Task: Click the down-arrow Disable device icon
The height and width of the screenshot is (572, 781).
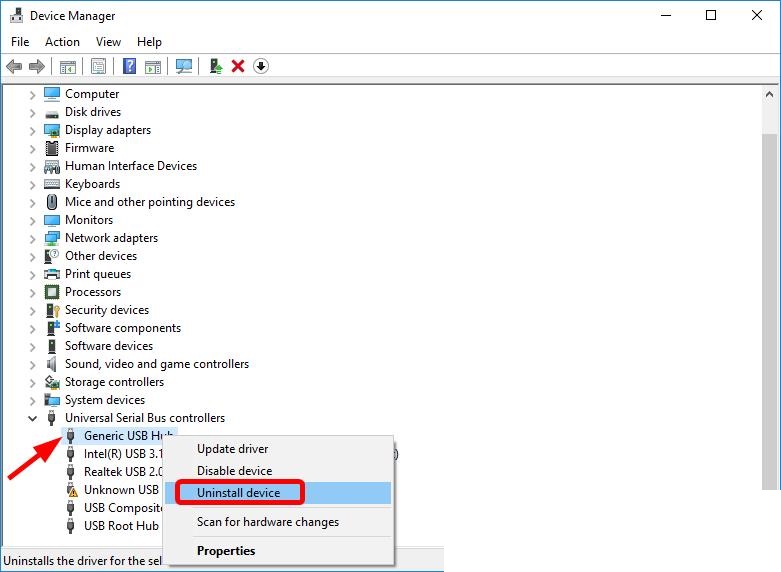Action: click(261, 66)
